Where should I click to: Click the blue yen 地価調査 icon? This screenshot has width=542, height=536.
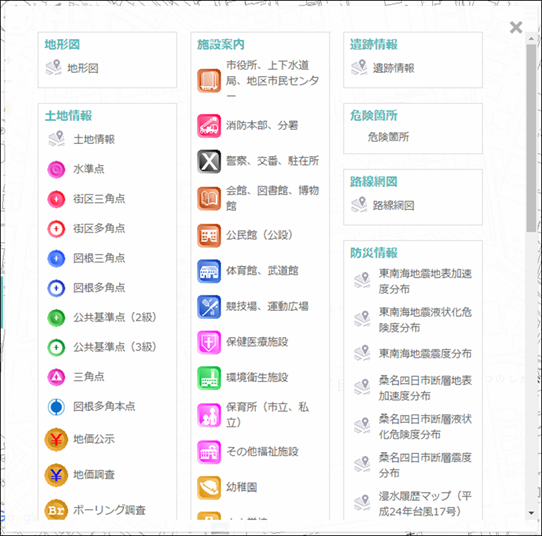coord(56,475)
